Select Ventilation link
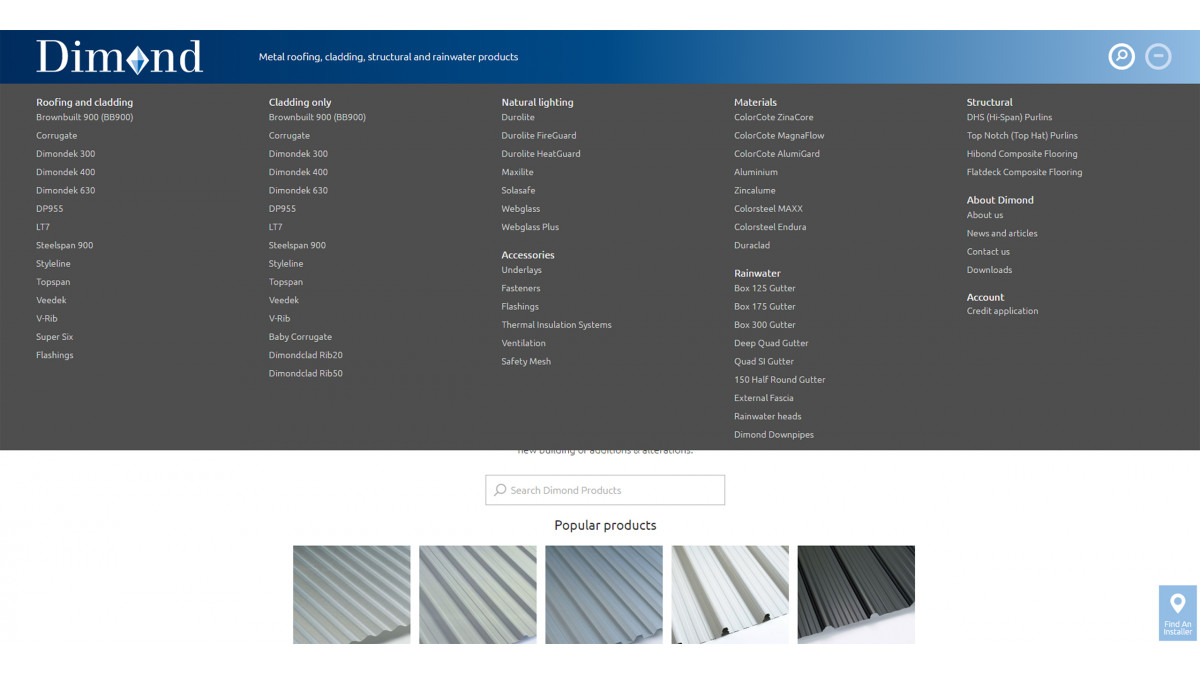 click(524, 343)
